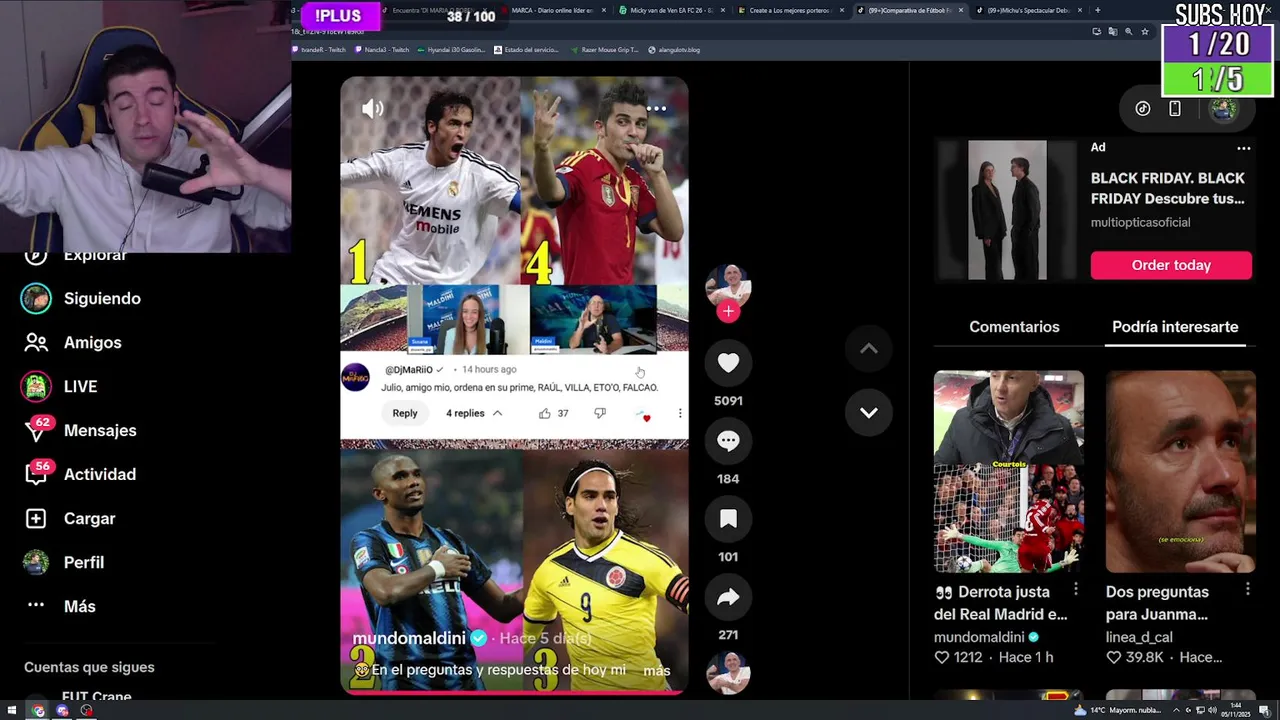
Task: Click Reply on the DjMaRiiO comment
Action: (405, 413)
